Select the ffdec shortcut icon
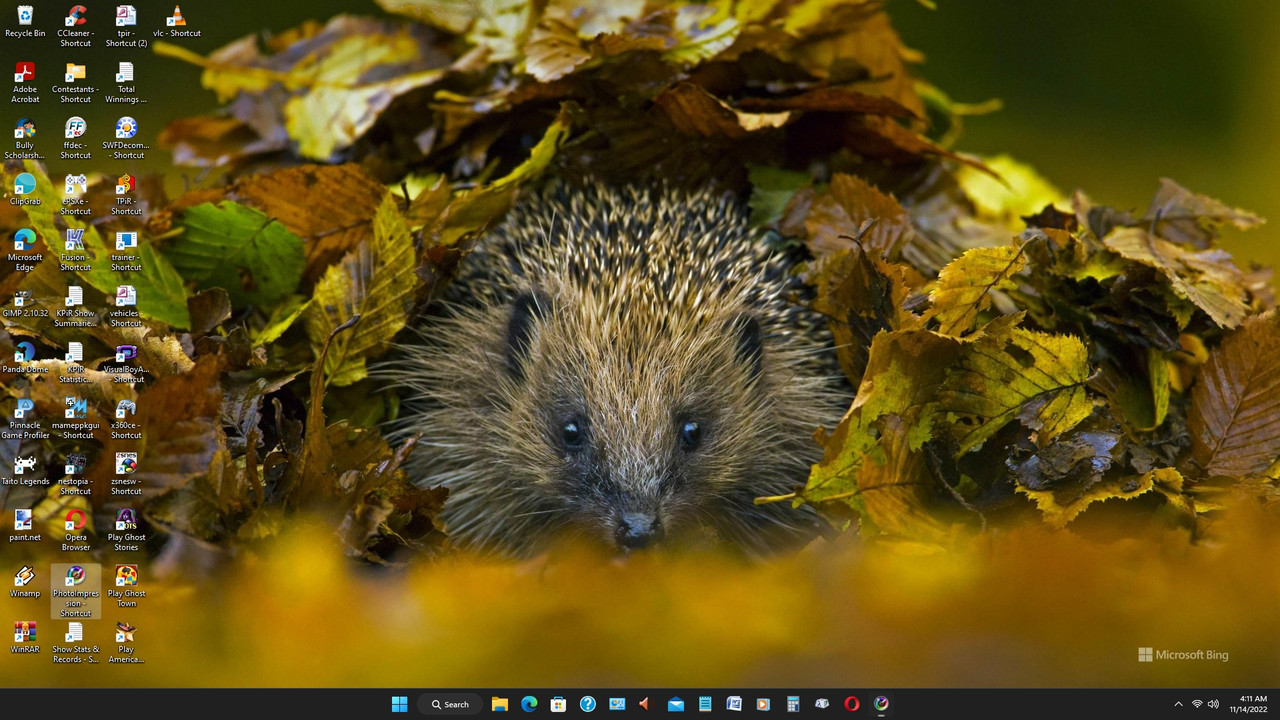This screenshot has height=720, width=1280. (75, 139)
